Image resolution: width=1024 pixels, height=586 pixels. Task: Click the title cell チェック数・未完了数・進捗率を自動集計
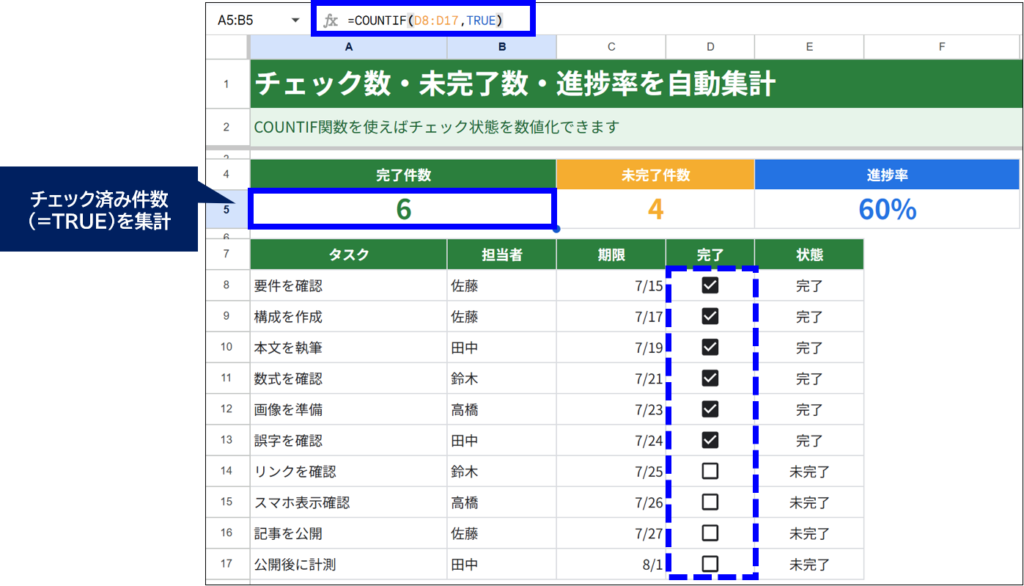click(635, 84)
